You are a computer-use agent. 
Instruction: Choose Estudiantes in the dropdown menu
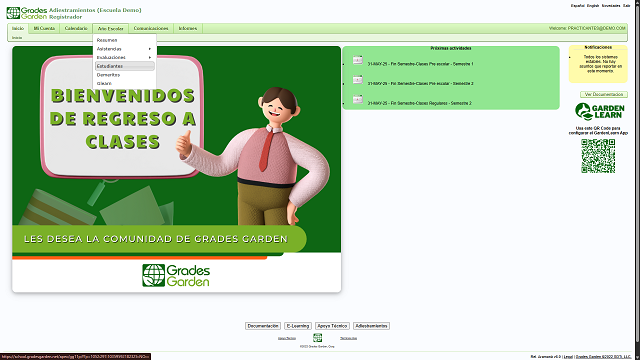[x=124, y=66]
